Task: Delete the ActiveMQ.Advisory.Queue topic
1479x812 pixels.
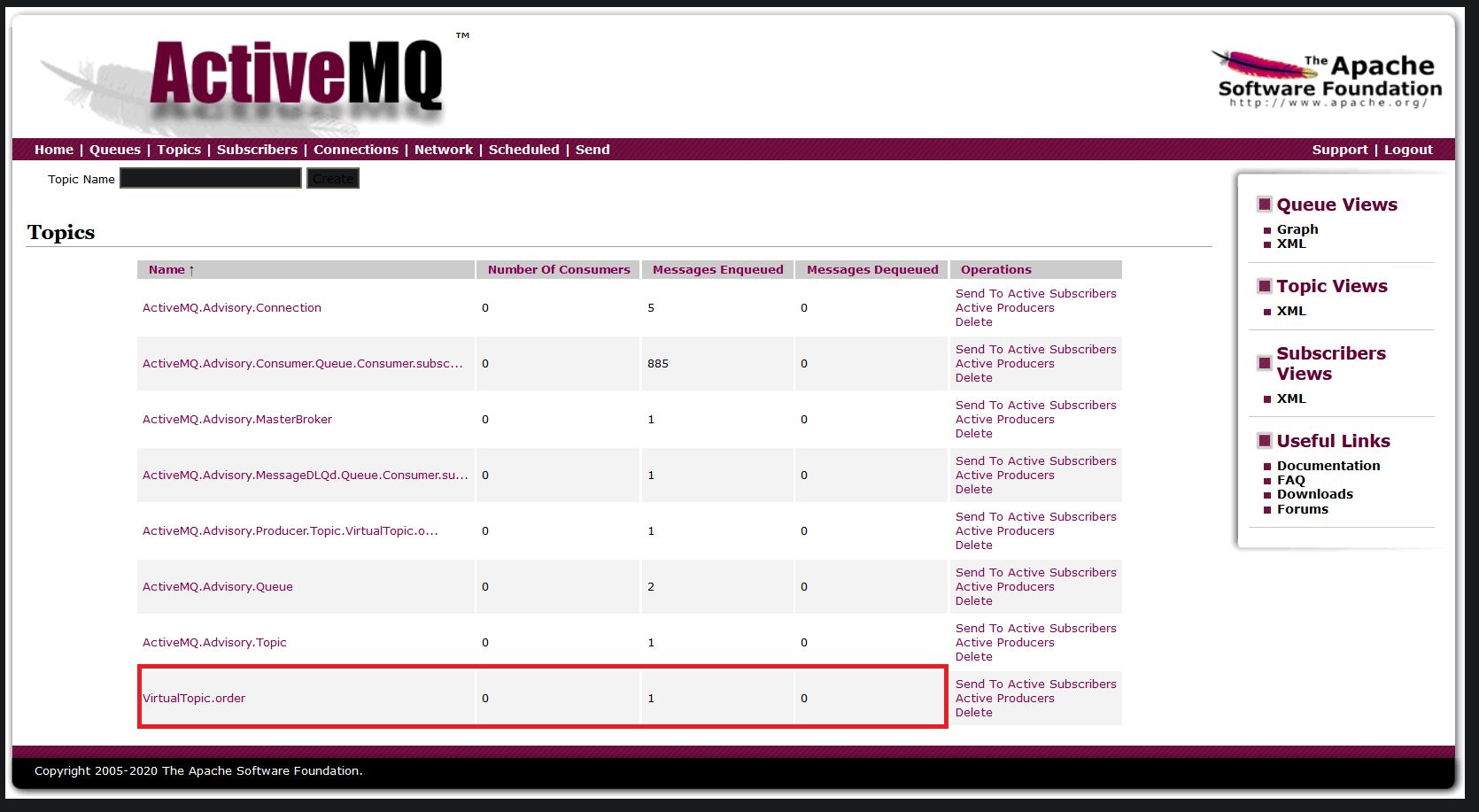Action: pos(974,600)
